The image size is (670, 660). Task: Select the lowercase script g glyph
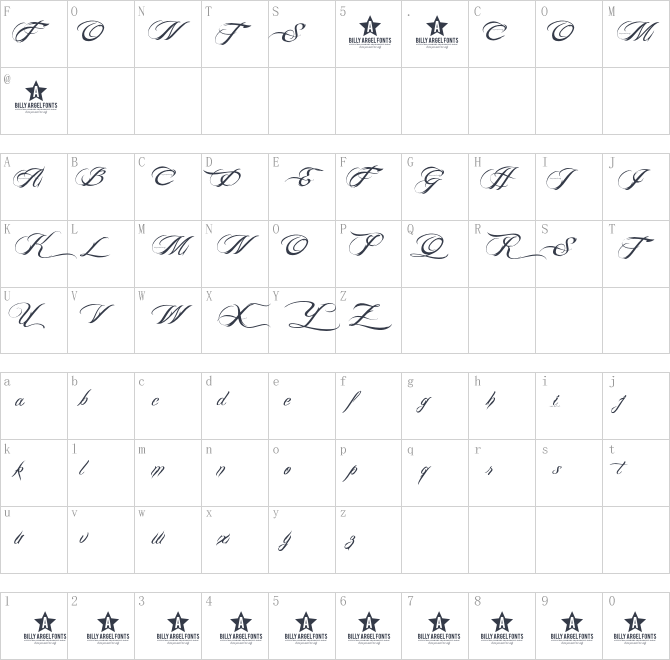point(424,404)
